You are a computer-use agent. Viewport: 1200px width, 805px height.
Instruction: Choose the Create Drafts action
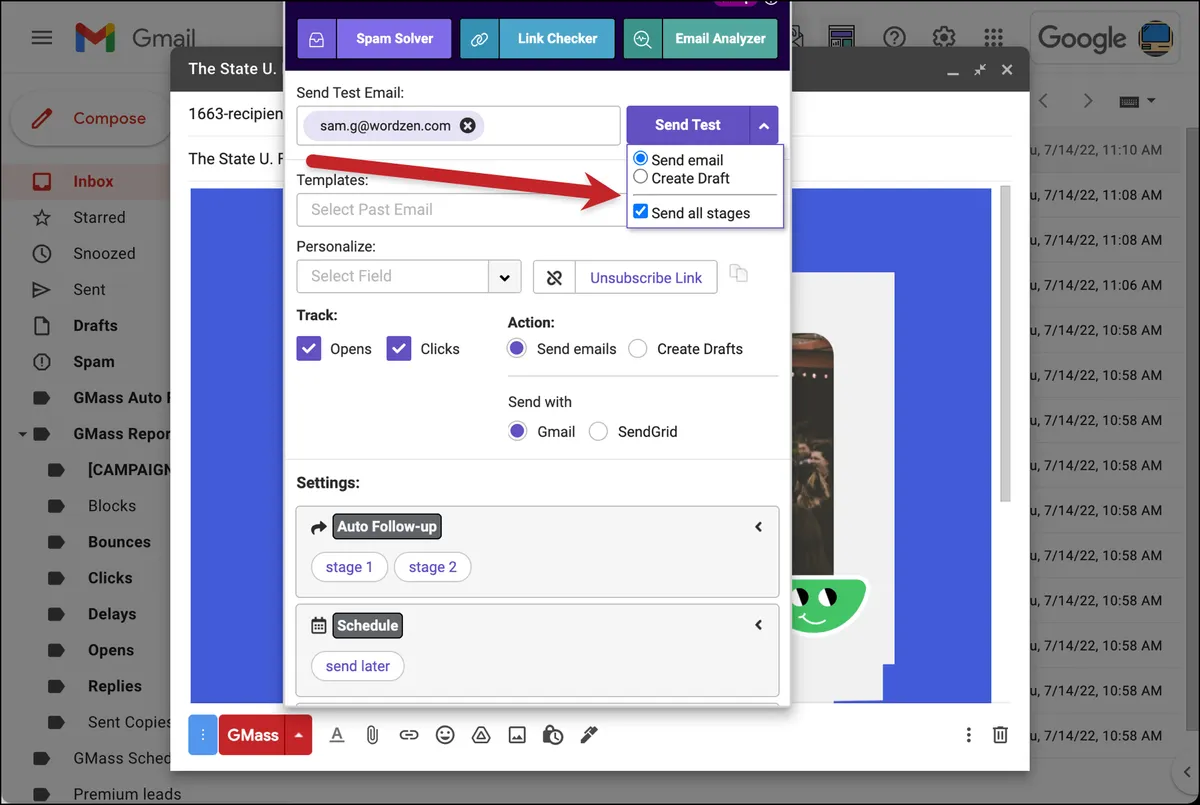point(637,348)
